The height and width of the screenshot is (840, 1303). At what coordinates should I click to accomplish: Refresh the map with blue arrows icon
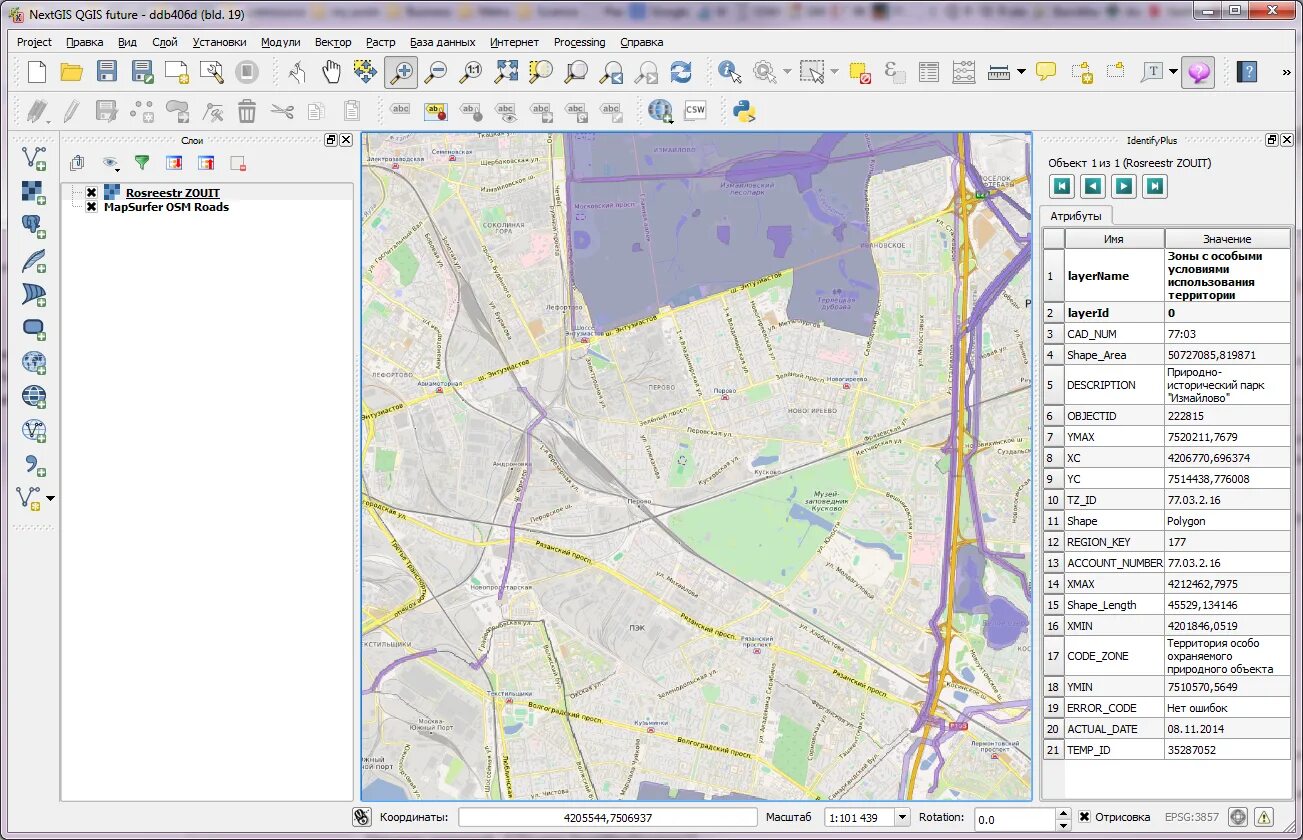point(681,72)
